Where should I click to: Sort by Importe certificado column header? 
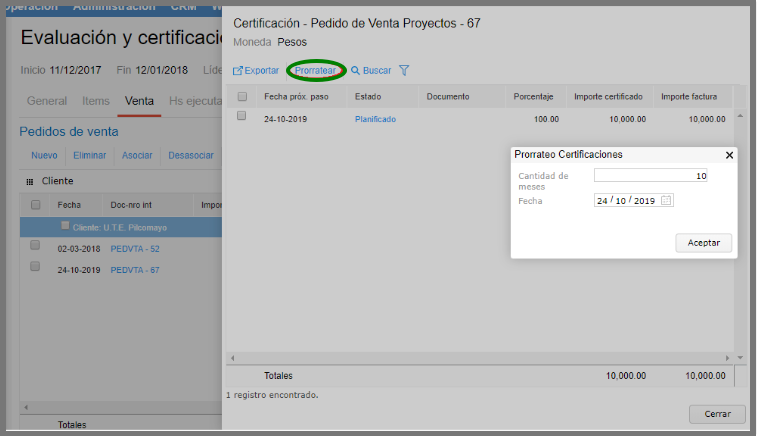pos(608,97)
